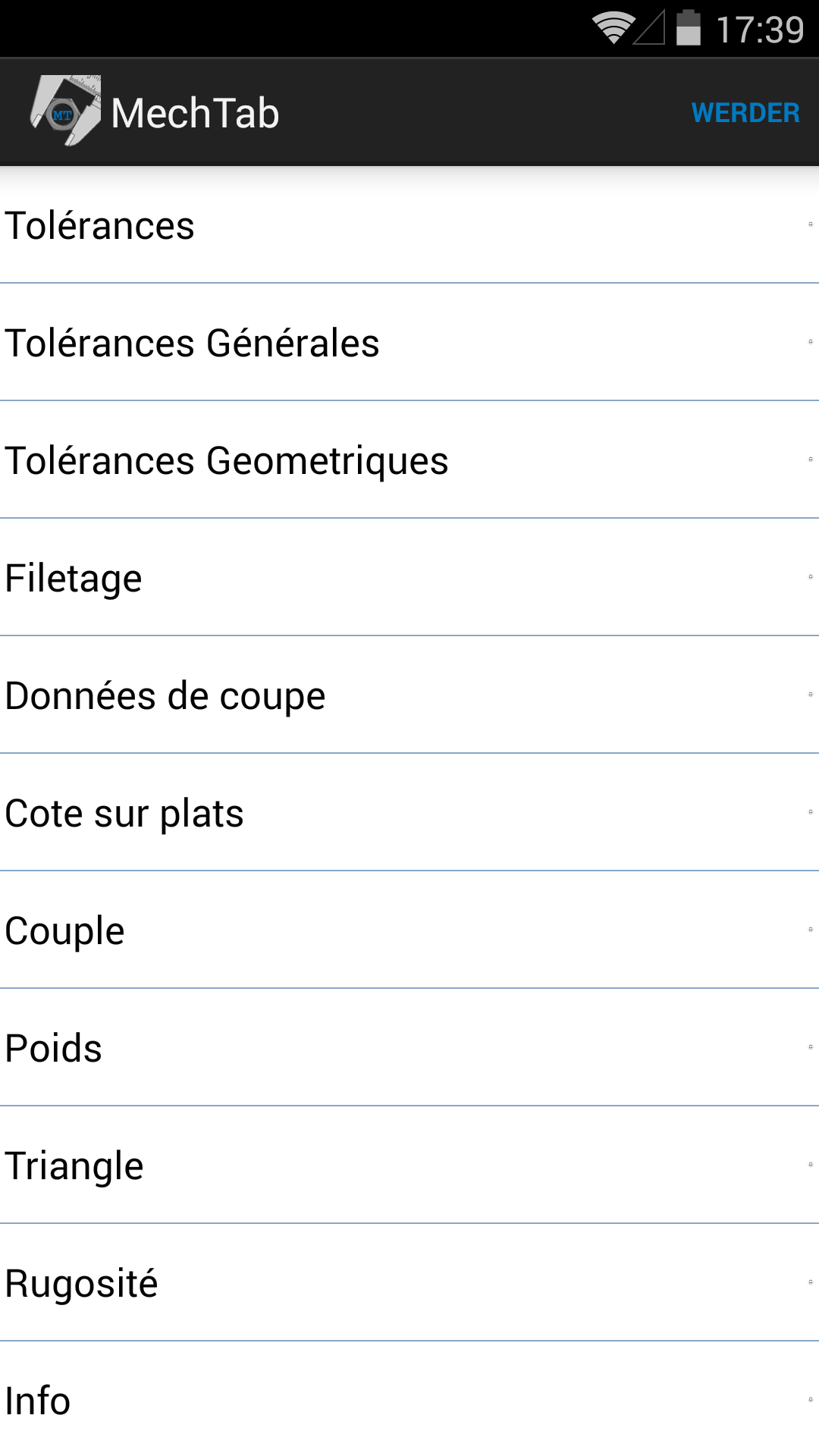The height and width of the screenshot is (1456, 819).
Task: Open Tolérances Geometriques entry
Action: pos(409,460)
